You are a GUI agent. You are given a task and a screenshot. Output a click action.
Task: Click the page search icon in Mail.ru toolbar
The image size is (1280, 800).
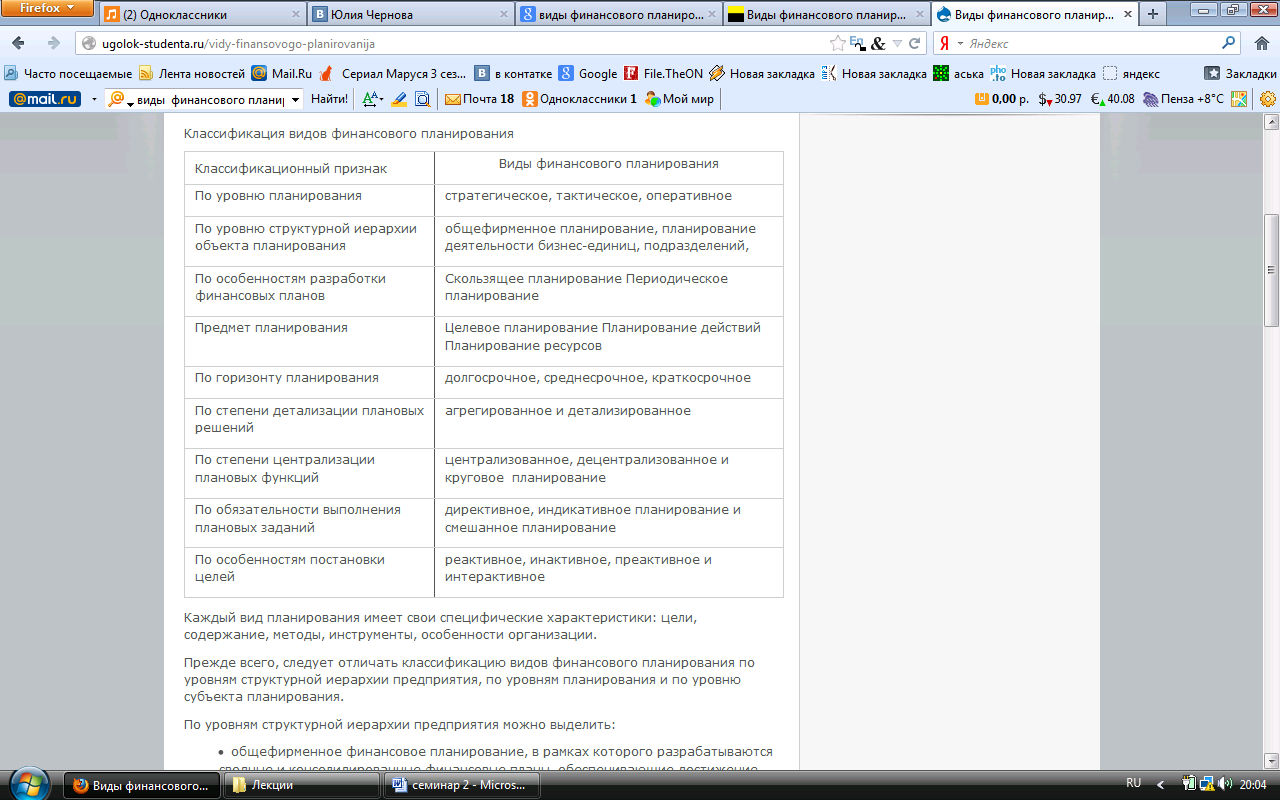422,99
